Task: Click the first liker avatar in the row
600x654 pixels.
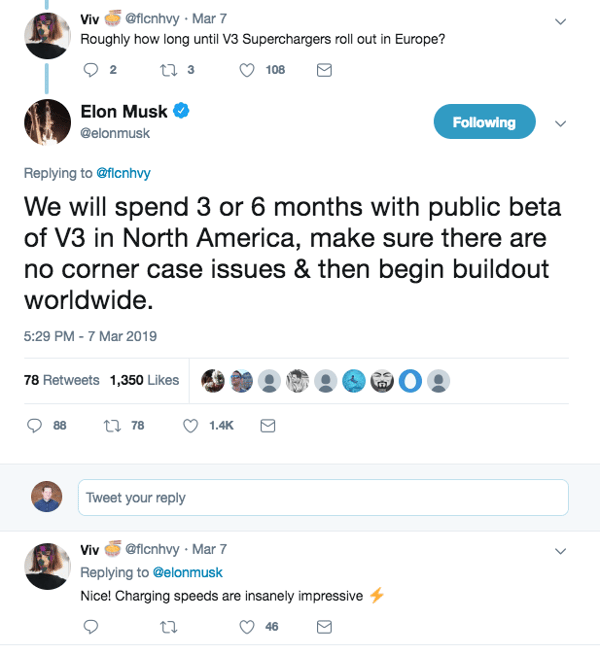Action: tap(212, 380)
